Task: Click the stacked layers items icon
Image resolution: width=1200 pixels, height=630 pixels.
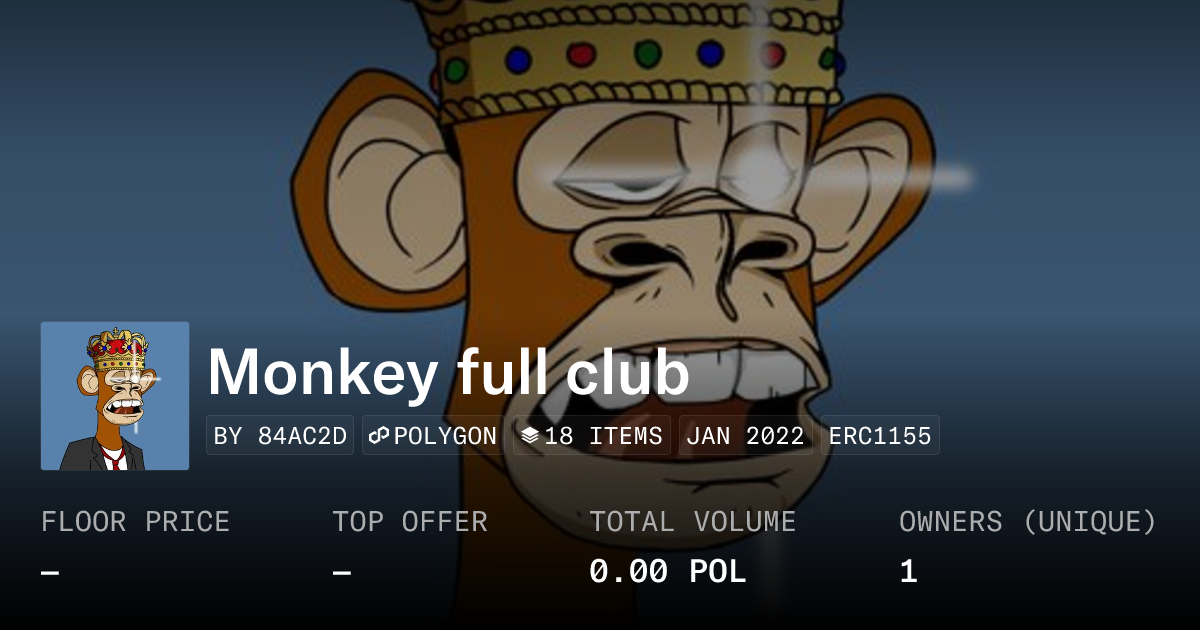Action: 531,436
